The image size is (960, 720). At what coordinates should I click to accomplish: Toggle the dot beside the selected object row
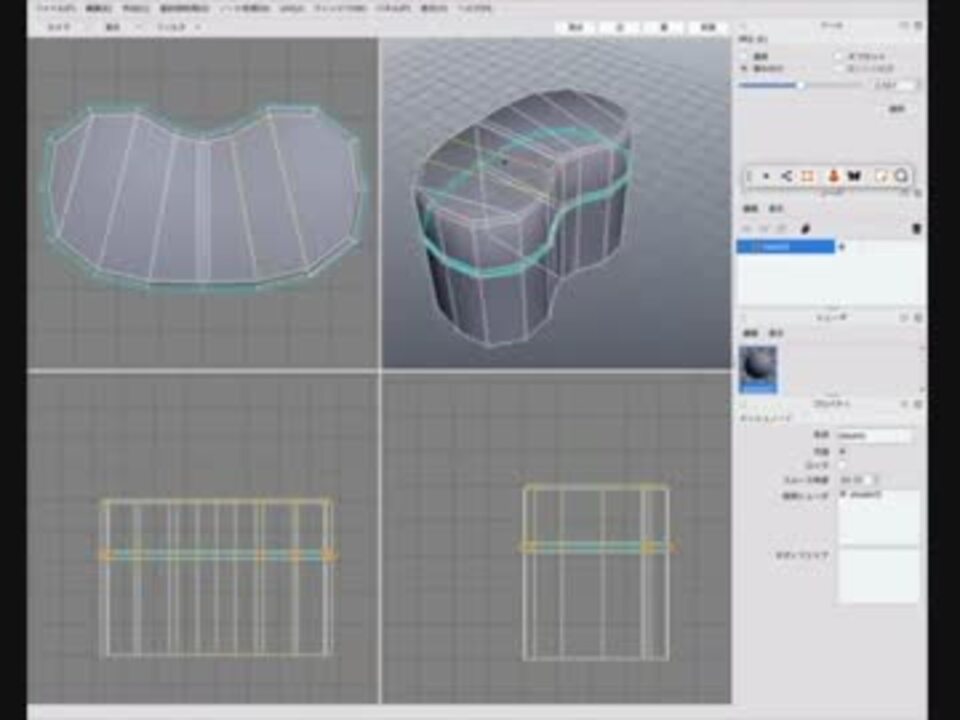842,247
